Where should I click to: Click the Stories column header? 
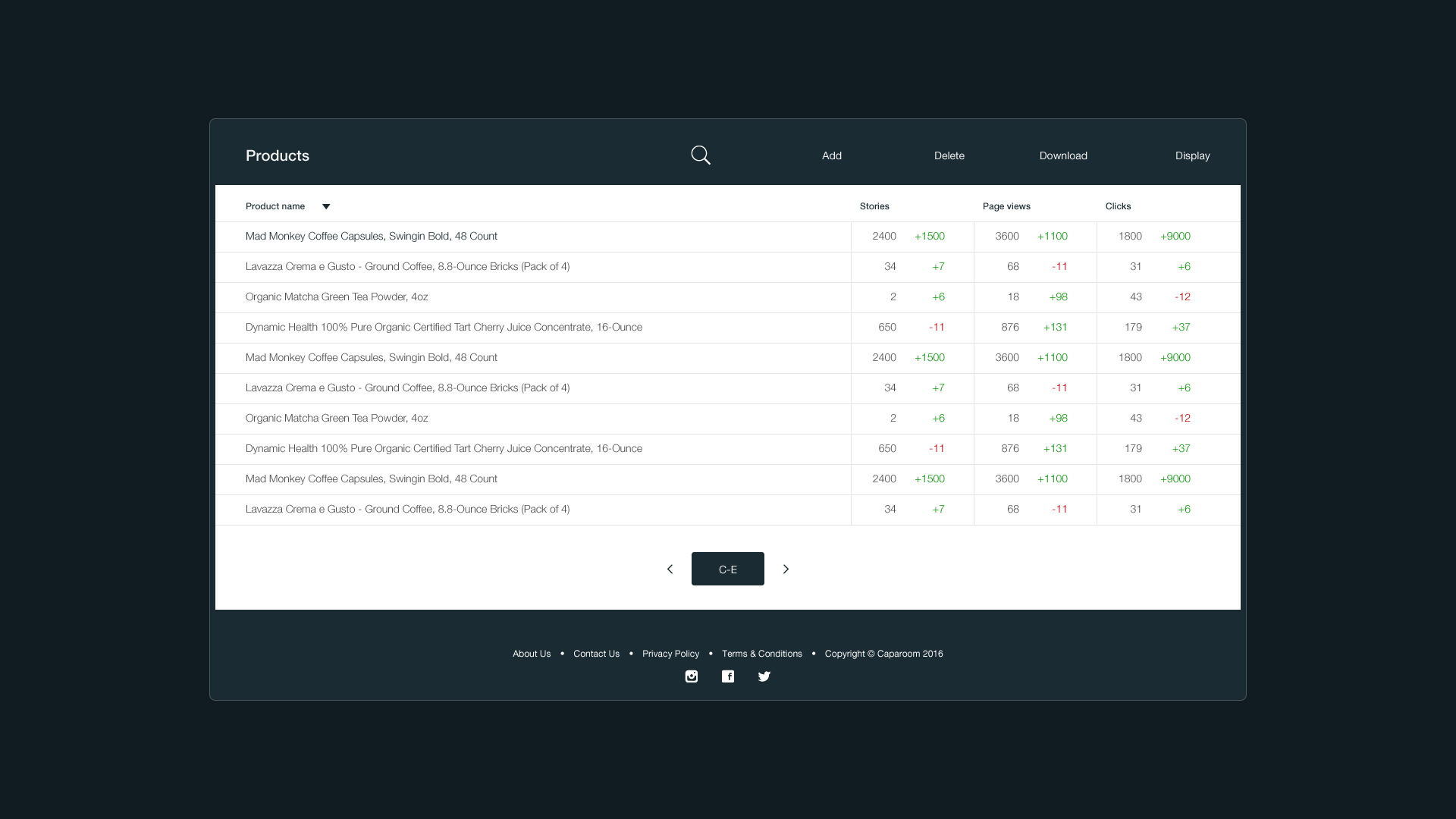874,206
